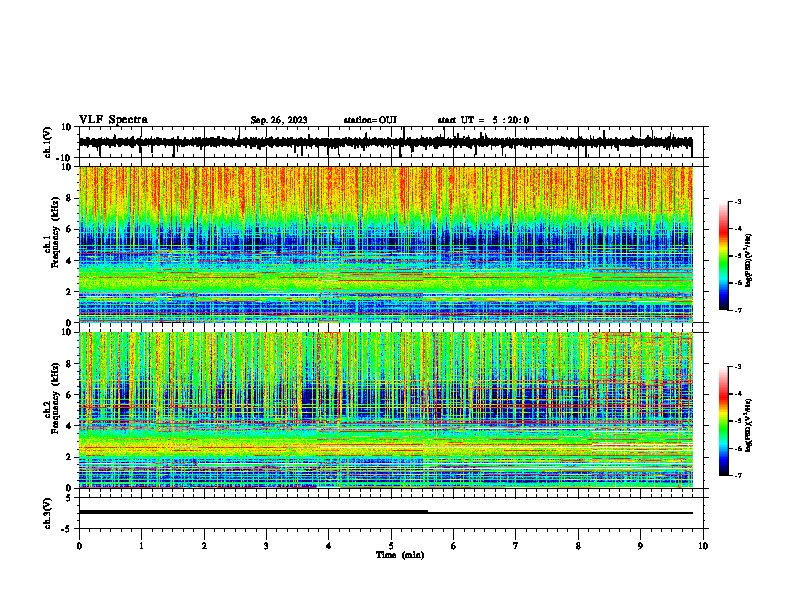Click the "-3" tick on lower color bar
Image resolution: width=792 pixels, height=612 pixels.
[x=737, y=367]
